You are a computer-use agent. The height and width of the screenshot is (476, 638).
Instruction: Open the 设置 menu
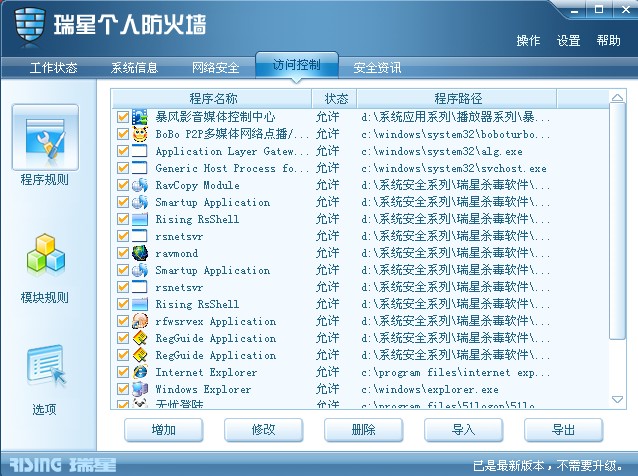pos(568,41)
